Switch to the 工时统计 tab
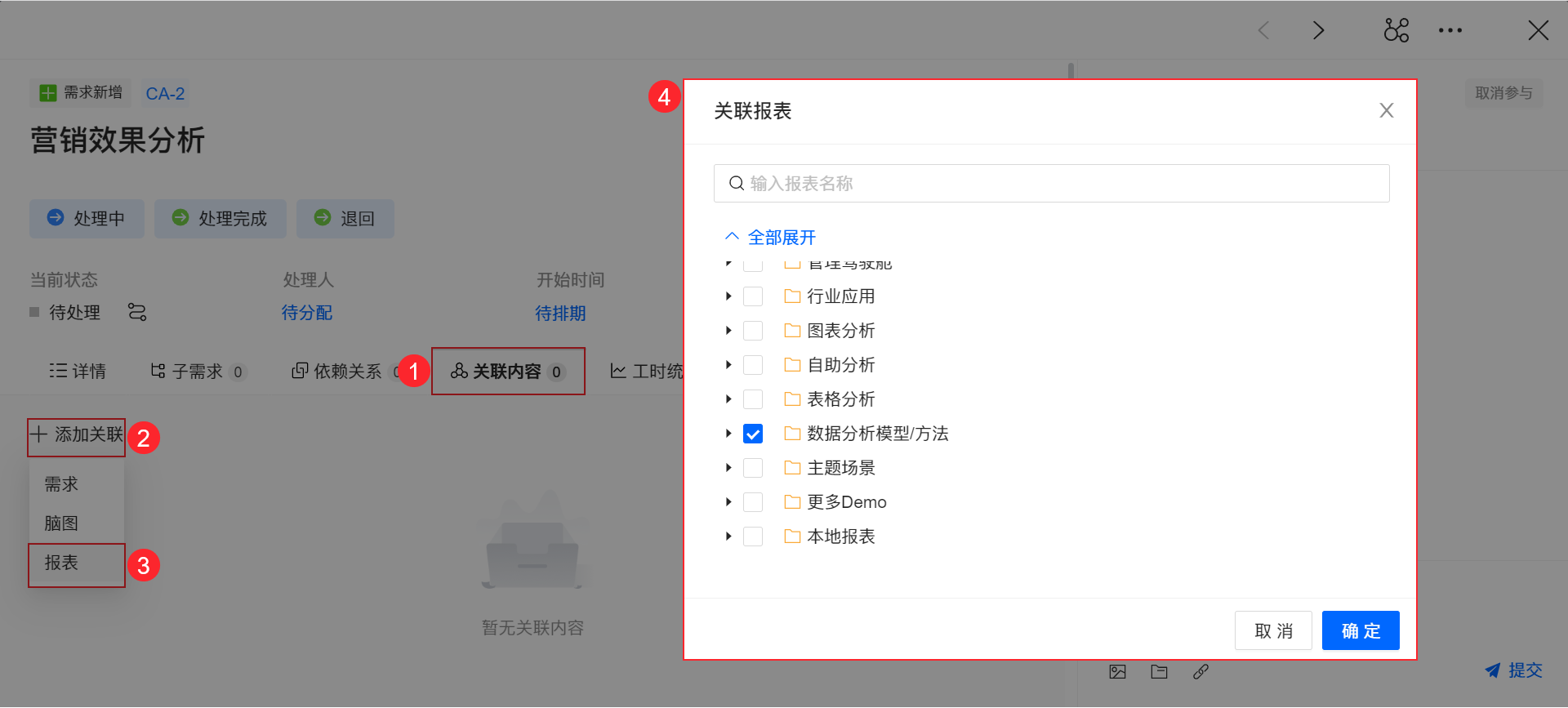Screen dimensions: 1568x708 point(647,372)
